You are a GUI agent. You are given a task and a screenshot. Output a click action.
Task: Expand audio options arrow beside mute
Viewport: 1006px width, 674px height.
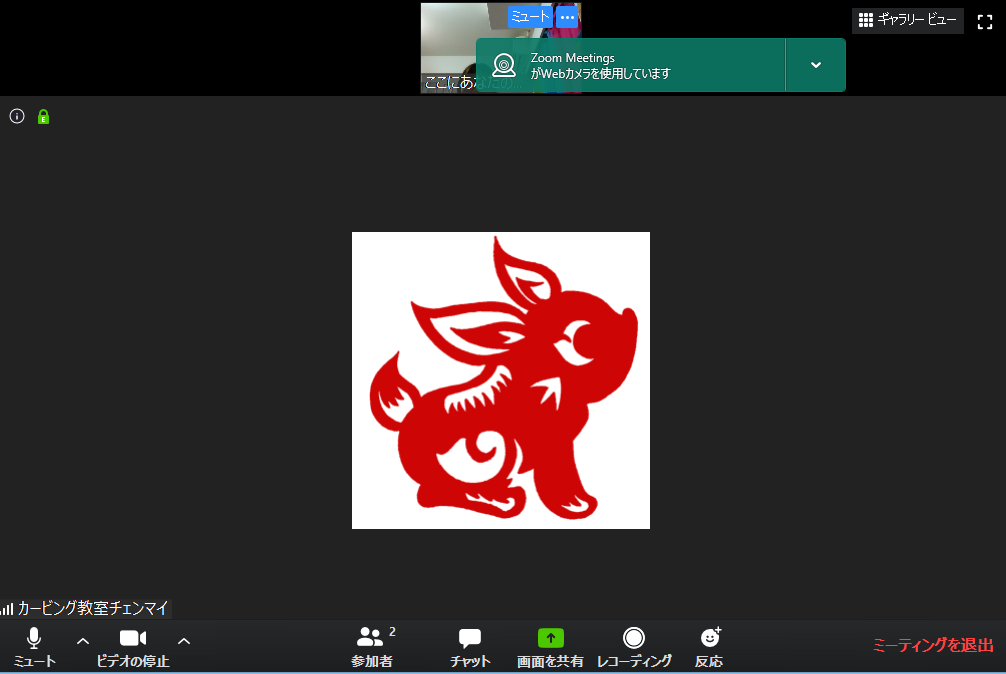[83, 641]
